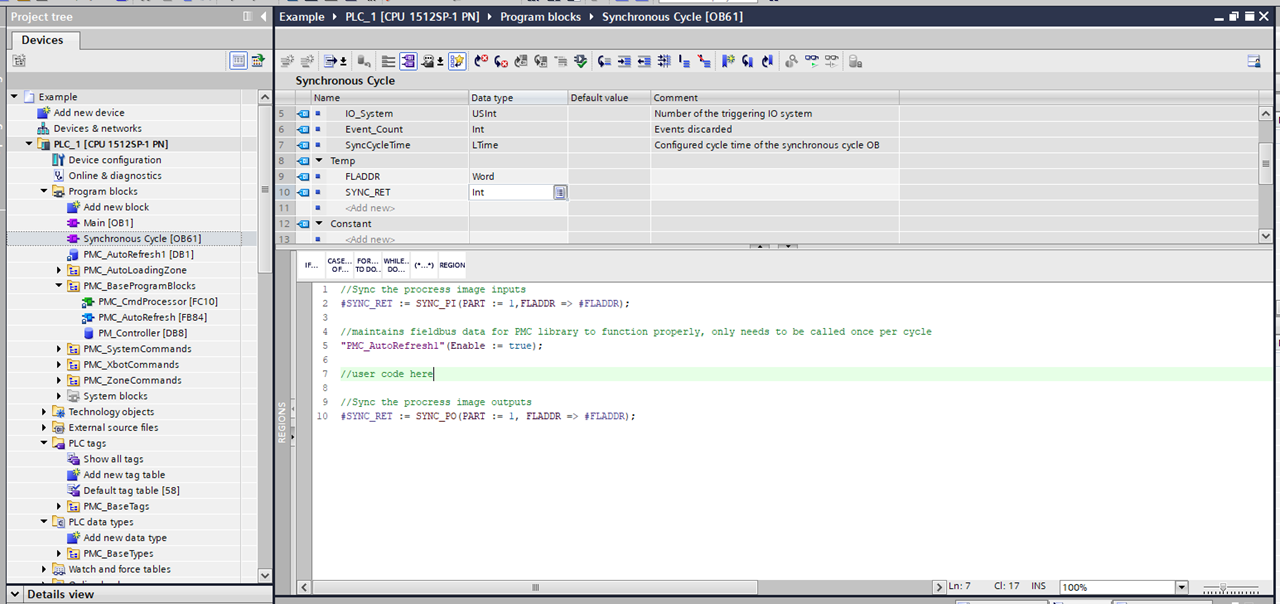
Task: Set a bookmark using the bookmark icon
Action: pos(727,61)
